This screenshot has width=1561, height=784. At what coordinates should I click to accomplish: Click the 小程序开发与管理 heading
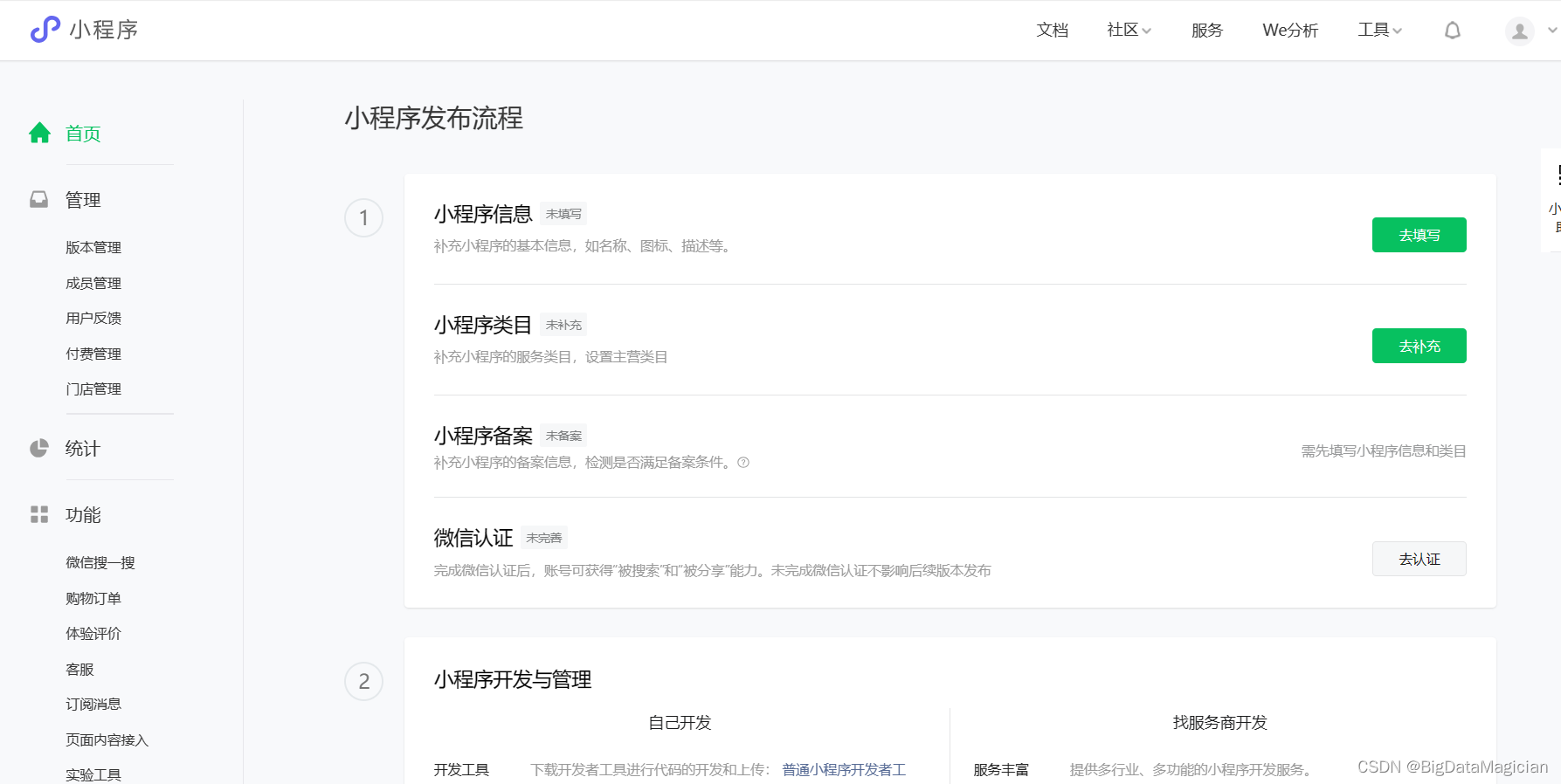(x=513, y=679)
